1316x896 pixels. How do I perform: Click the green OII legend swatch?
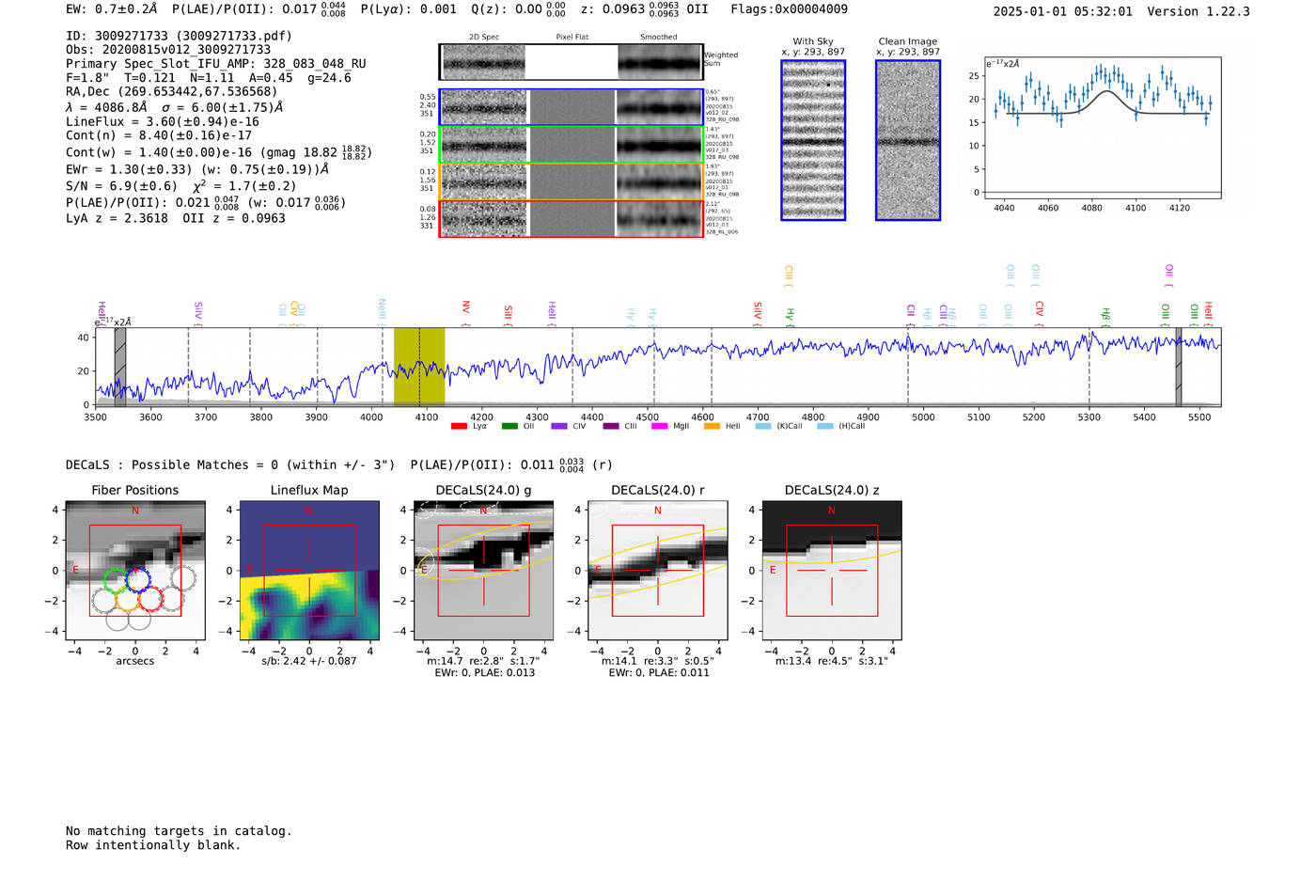coord(509,426)
